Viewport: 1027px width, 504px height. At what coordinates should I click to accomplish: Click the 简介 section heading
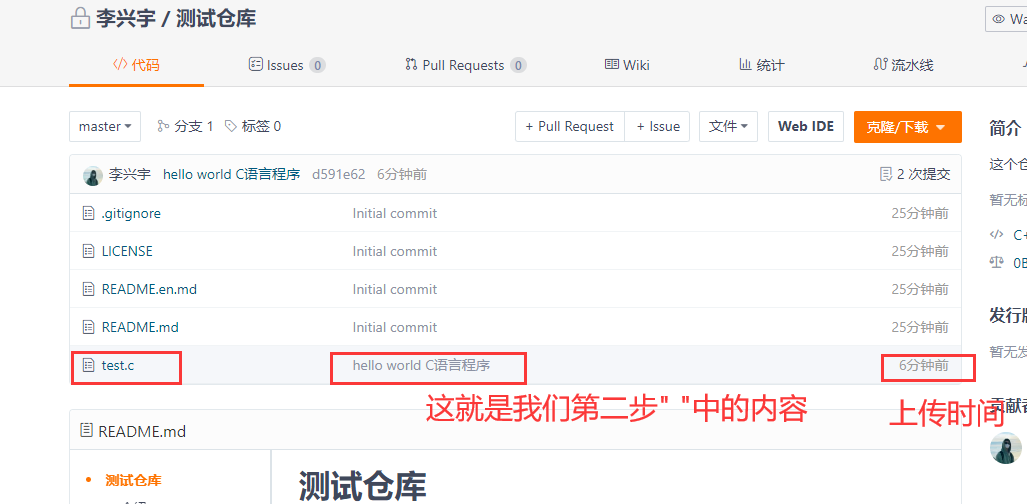tap(1005, 128)
